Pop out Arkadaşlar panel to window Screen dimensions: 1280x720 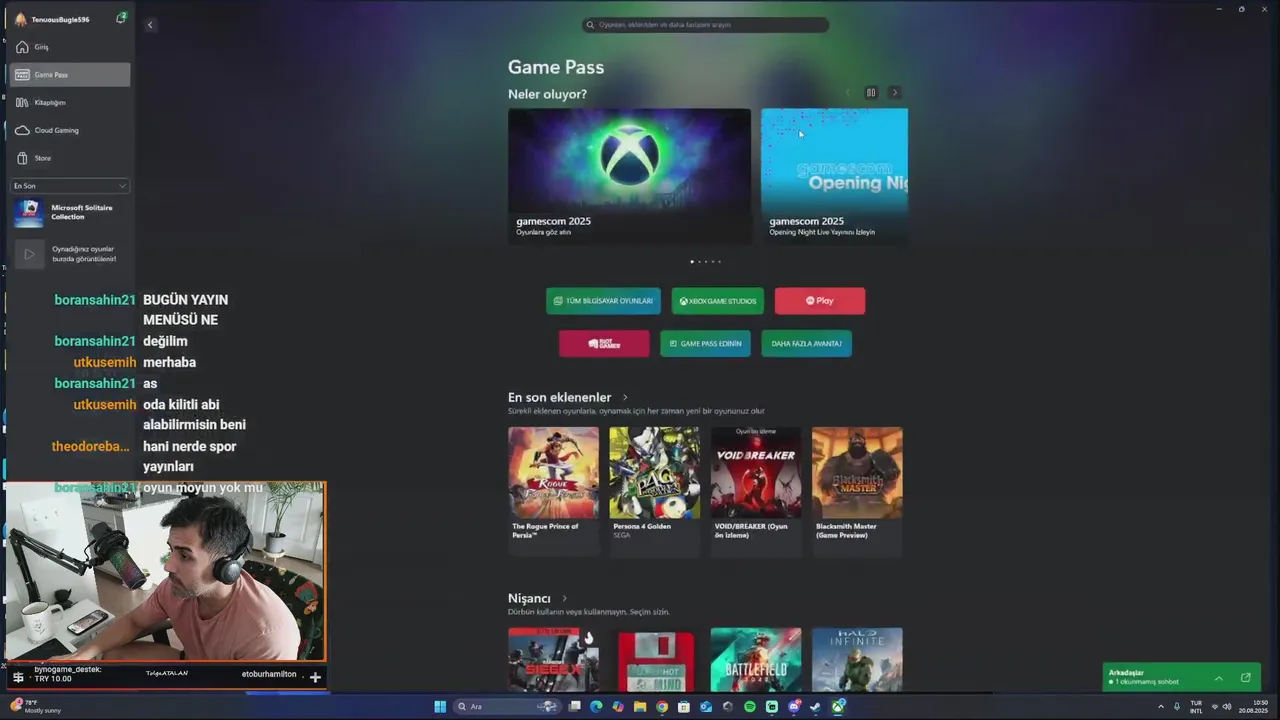point(1246,678)
